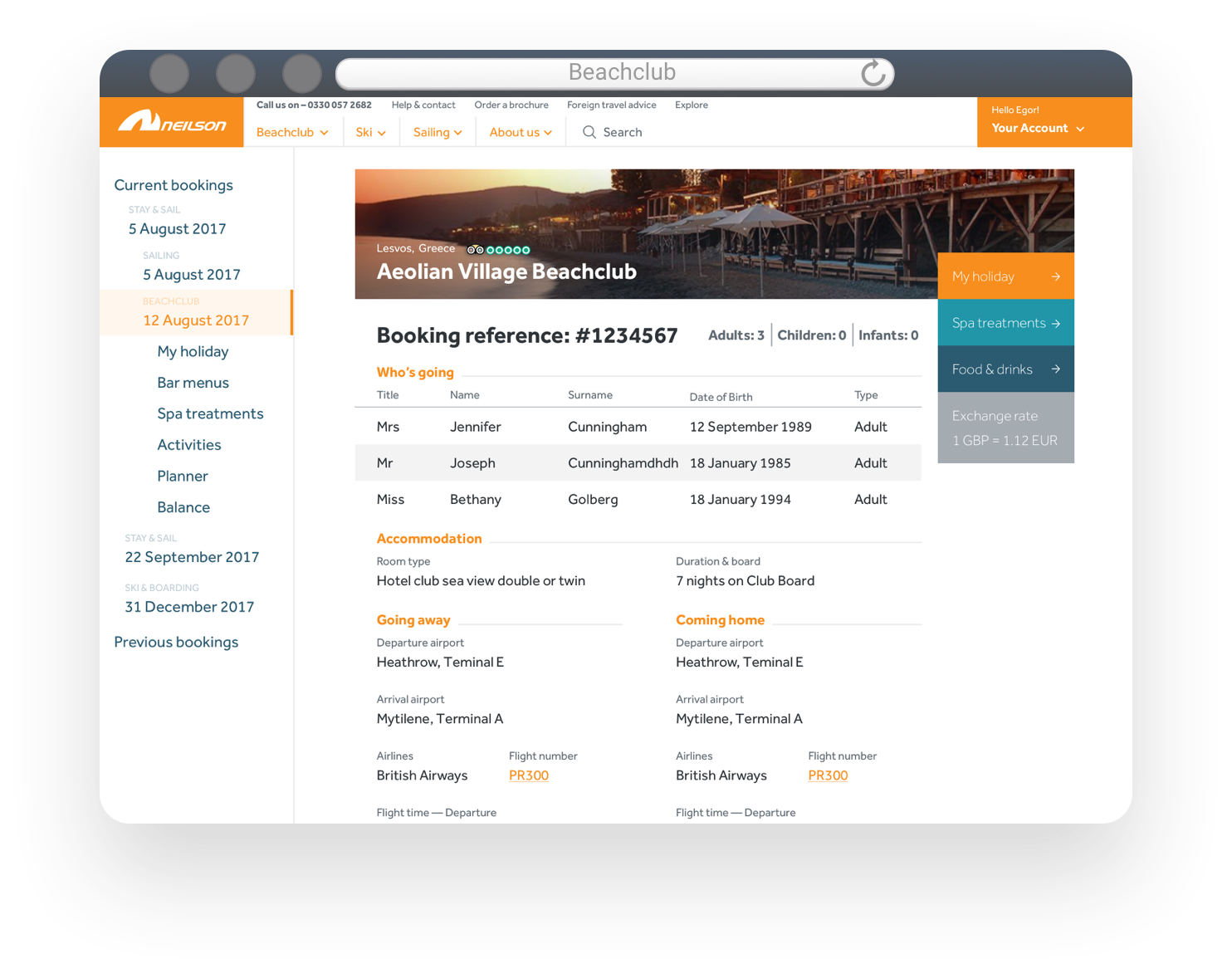Open 31 December 2017 ski booking

click(x=189, y=607)
